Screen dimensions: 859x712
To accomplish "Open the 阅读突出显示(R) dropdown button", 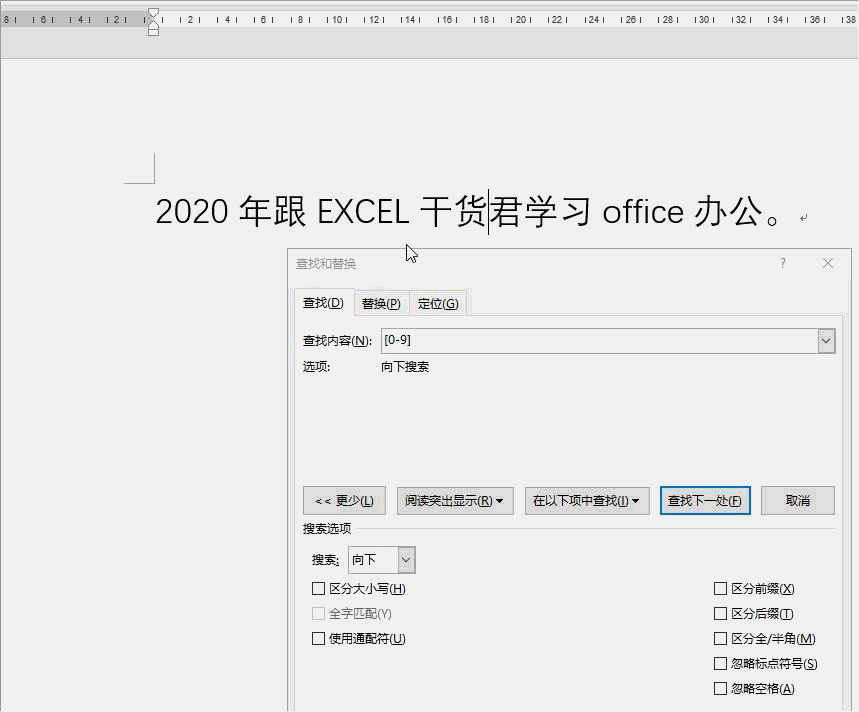I will (x=455, y=501).
